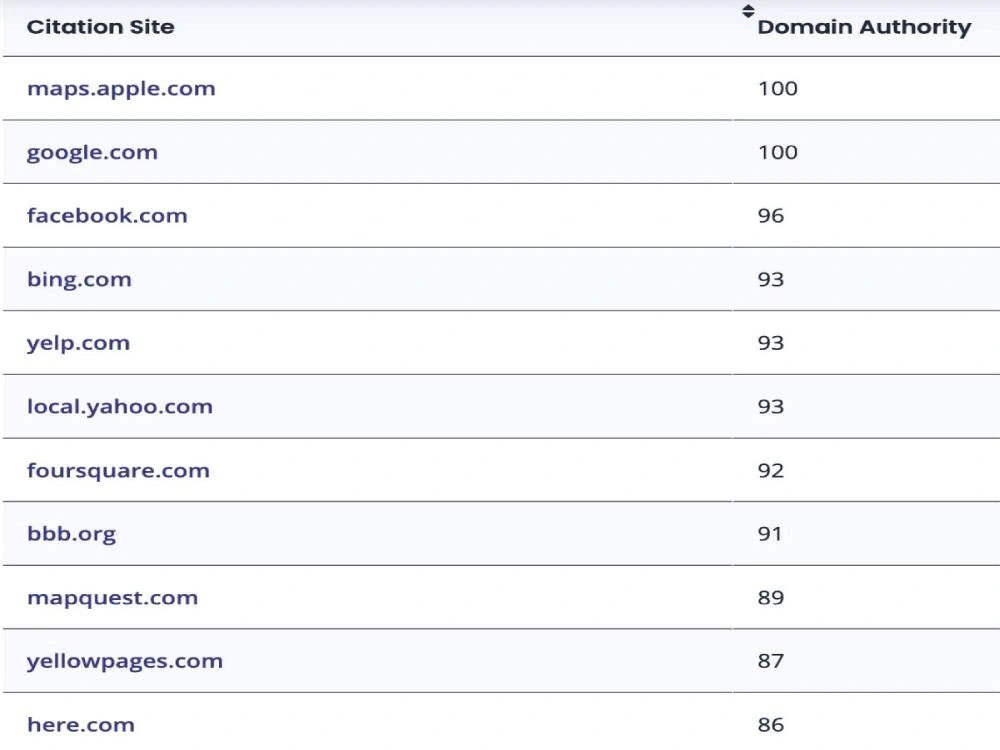This screenshot has height=750, width=1000.
Task: Sort by the Domain Authority header
Action: (864, 27)
